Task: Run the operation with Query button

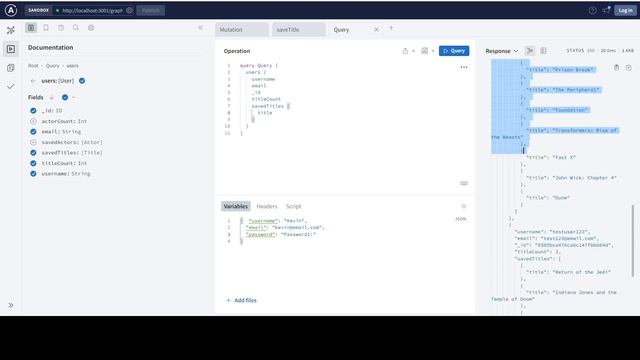Action: [454, 51]
